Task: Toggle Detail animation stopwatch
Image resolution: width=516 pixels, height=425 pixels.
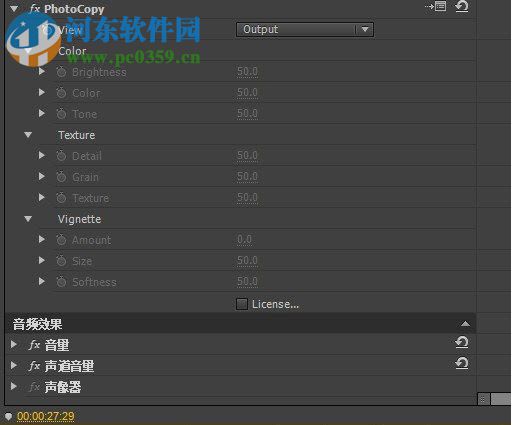Action: pos(61,155)
